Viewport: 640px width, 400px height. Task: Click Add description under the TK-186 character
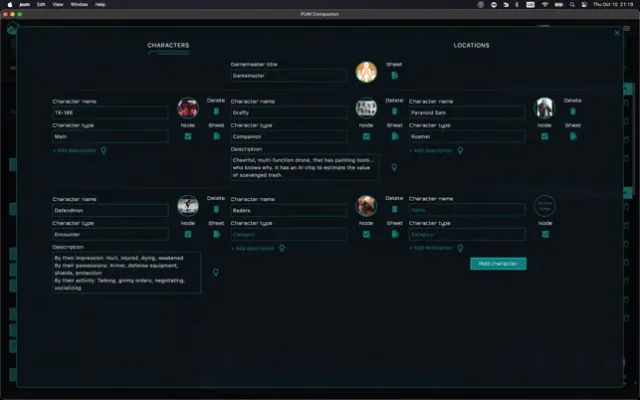point(75,150)
